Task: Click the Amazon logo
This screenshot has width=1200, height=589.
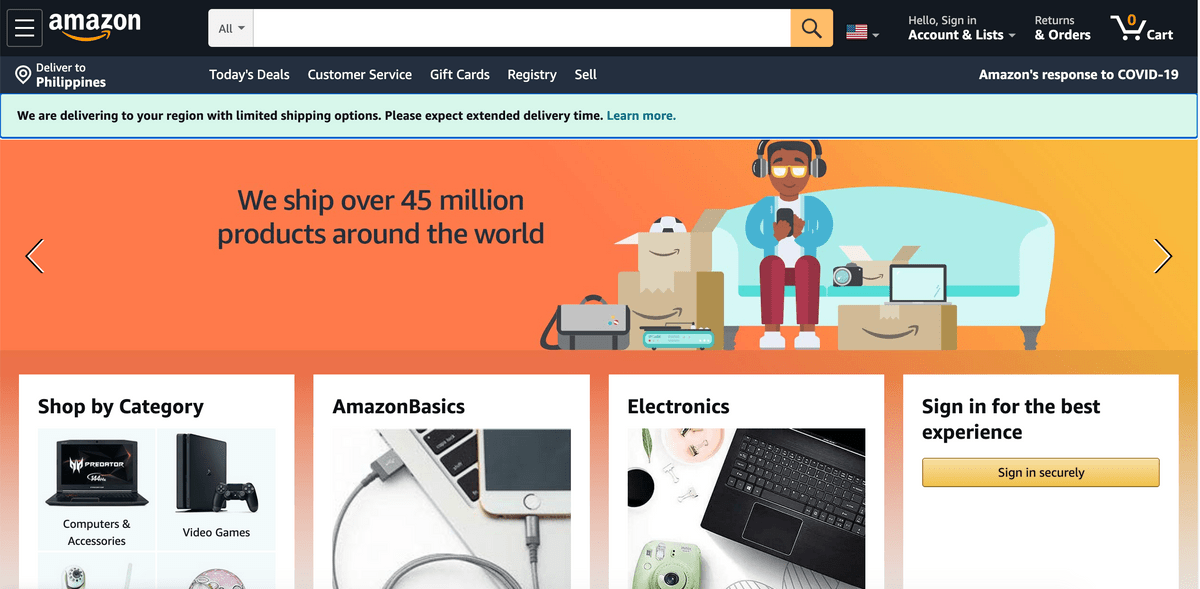Action: 94,27
